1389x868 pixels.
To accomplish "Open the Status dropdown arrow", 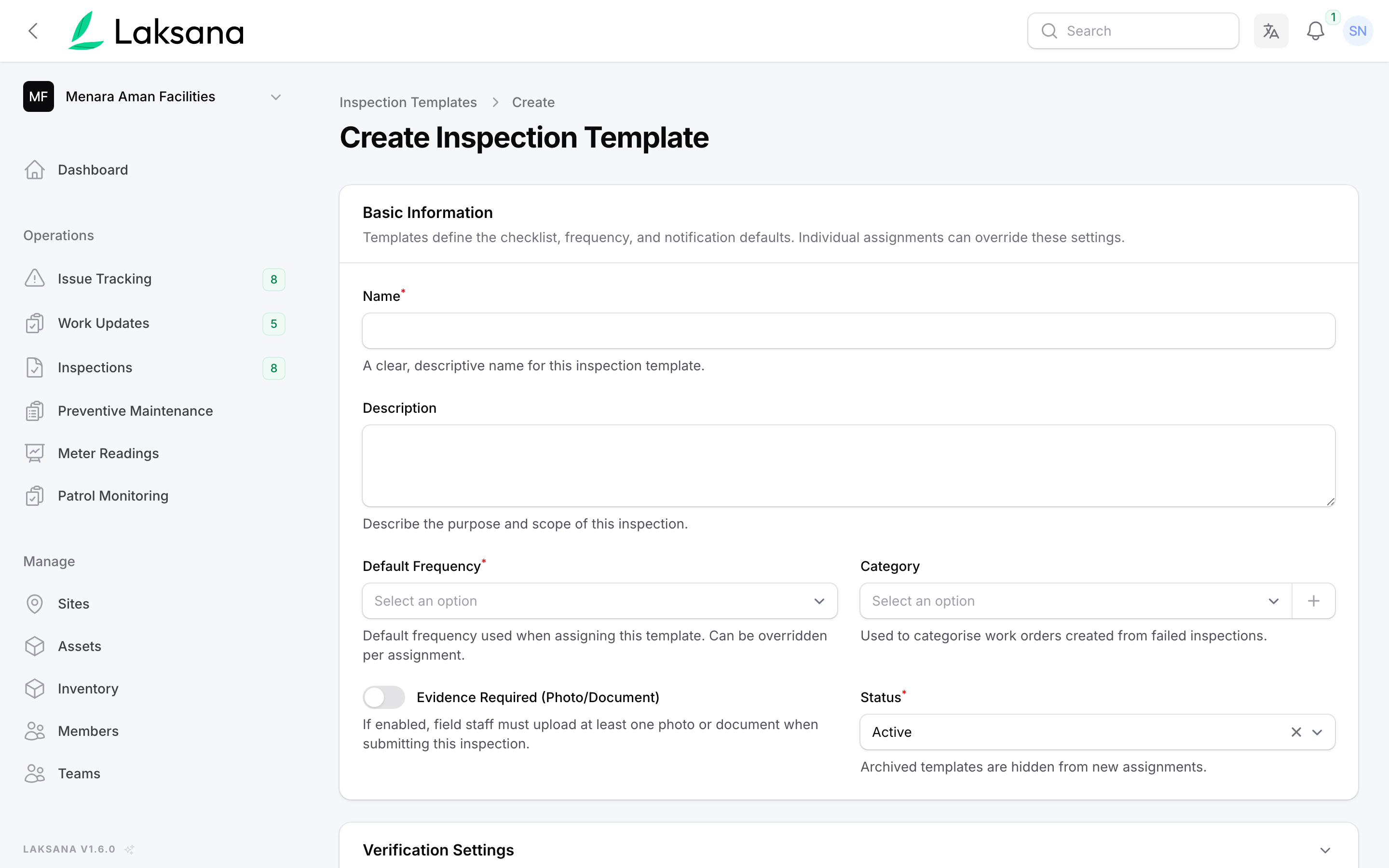I will pos(1318,732).
